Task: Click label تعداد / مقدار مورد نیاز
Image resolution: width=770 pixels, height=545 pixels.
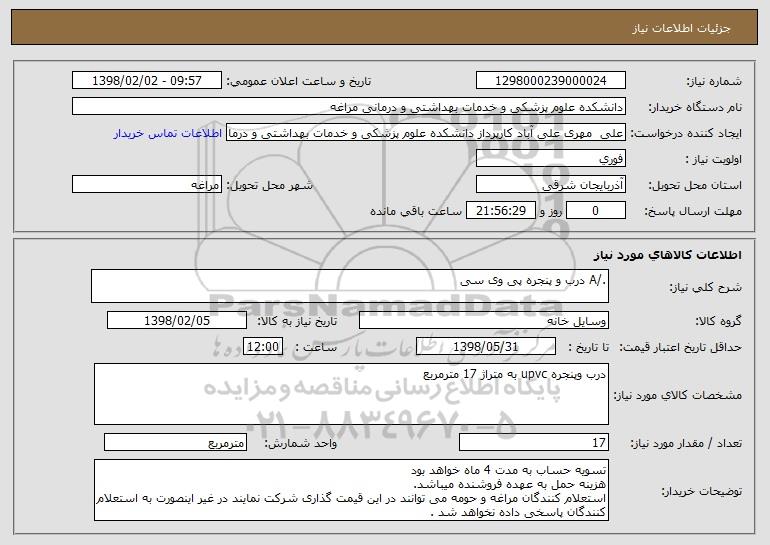Action: (x=686, y=443)
